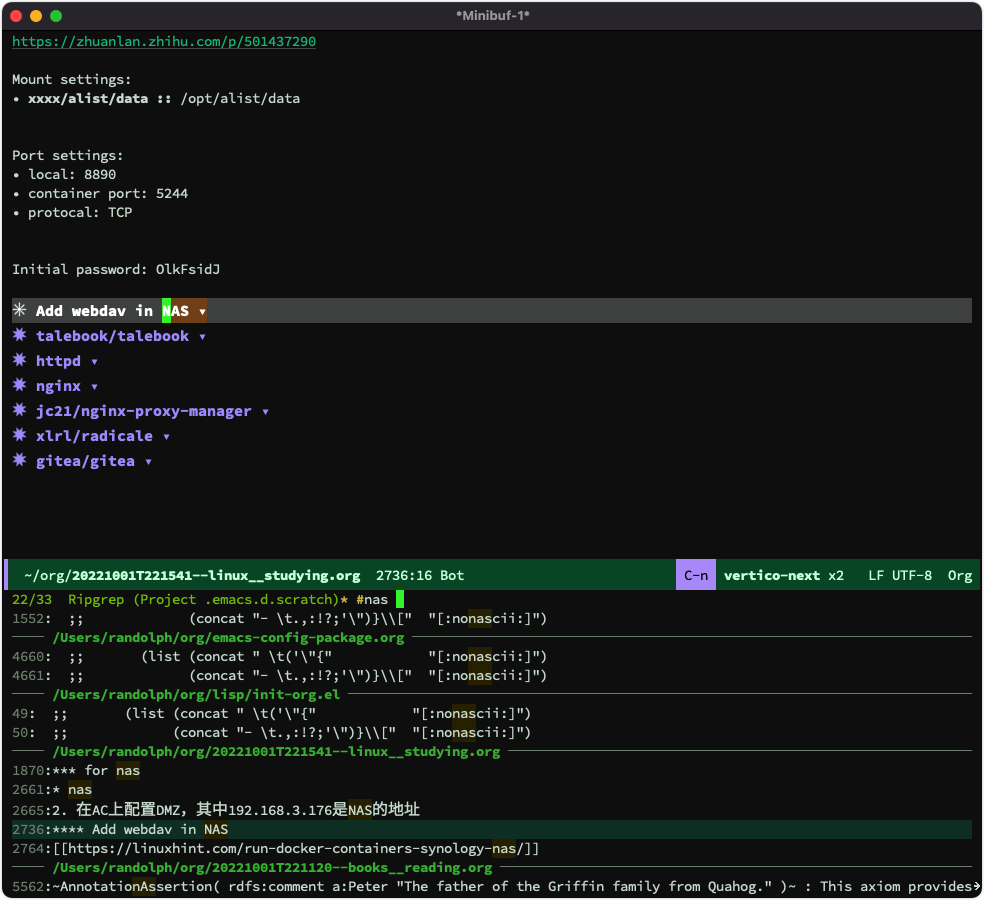Screen dimensions: 984x900
Task: Click the UTF-8 encoding indicator
Action: (x=912, y=576)
